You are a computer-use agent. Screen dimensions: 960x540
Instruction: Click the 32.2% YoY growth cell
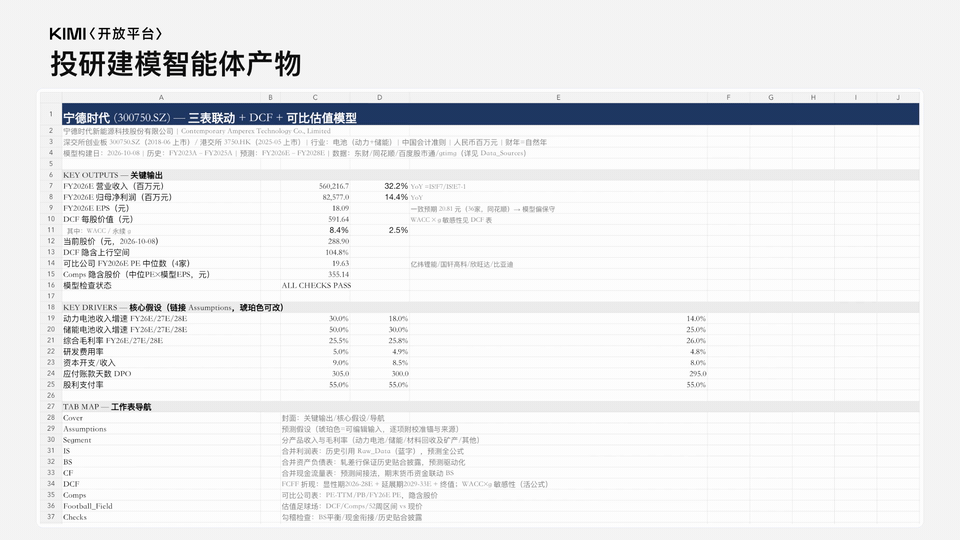coord(396,186)
